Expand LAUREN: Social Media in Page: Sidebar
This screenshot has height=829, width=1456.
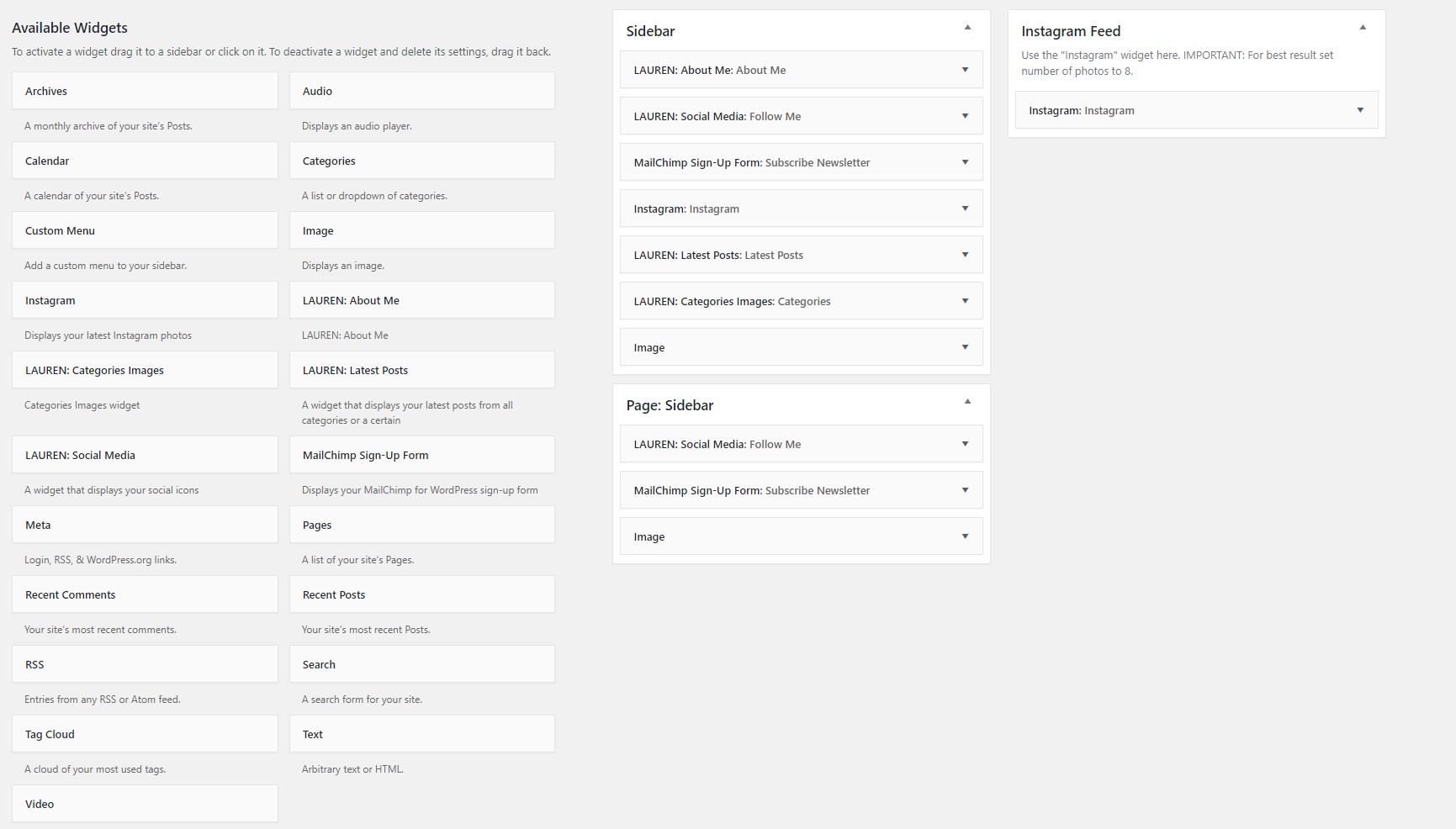tap(965, 444)
